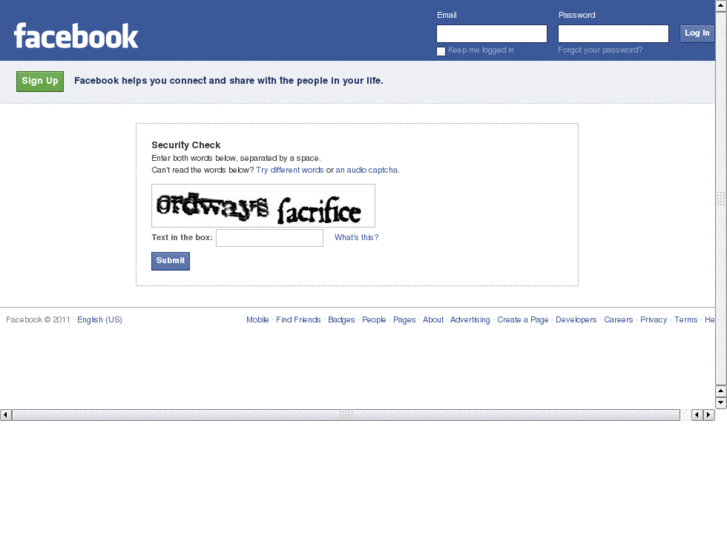Image resolution: width=727 pixels, height=545 pixels.
Task: Click the Try different words link
Action: tap(290, 170)
